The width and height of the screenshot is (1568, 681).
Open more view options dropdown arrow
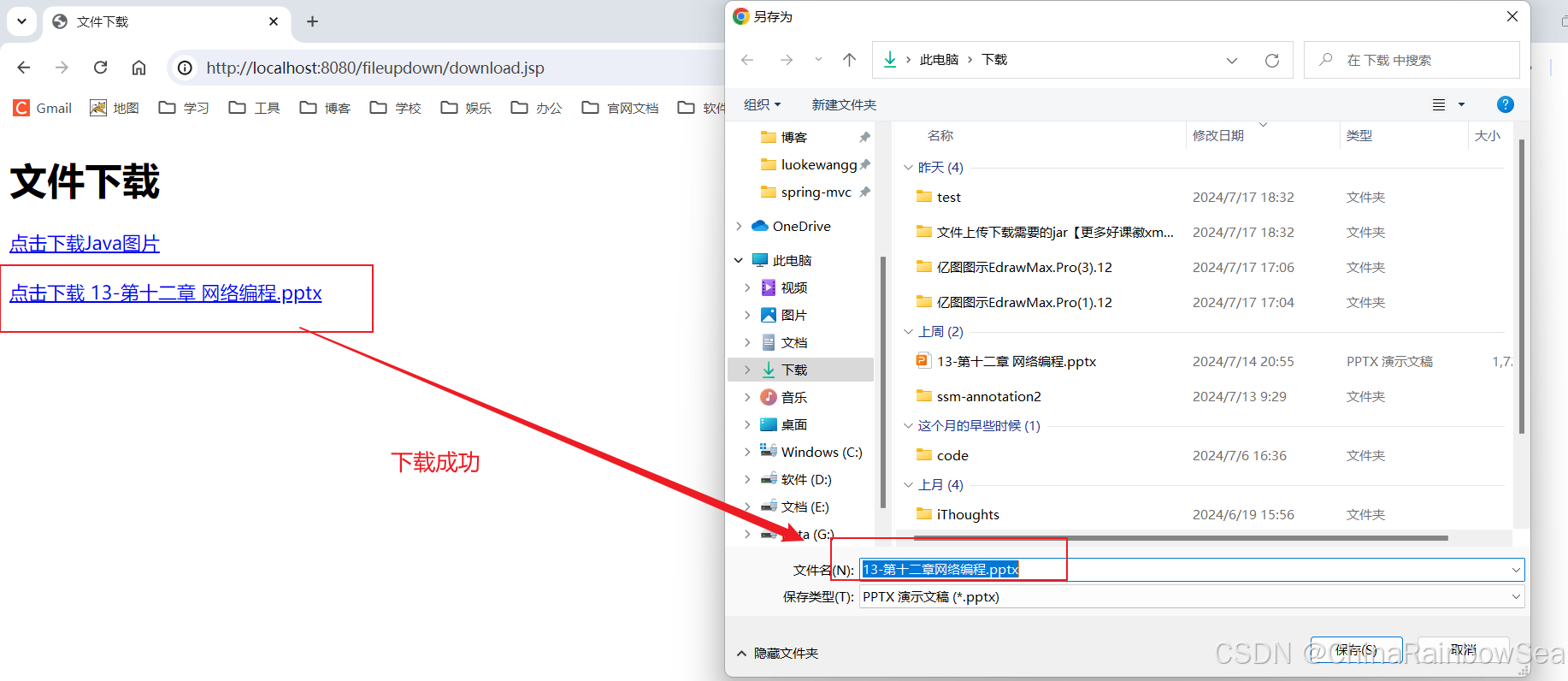tap(1461, 104)
